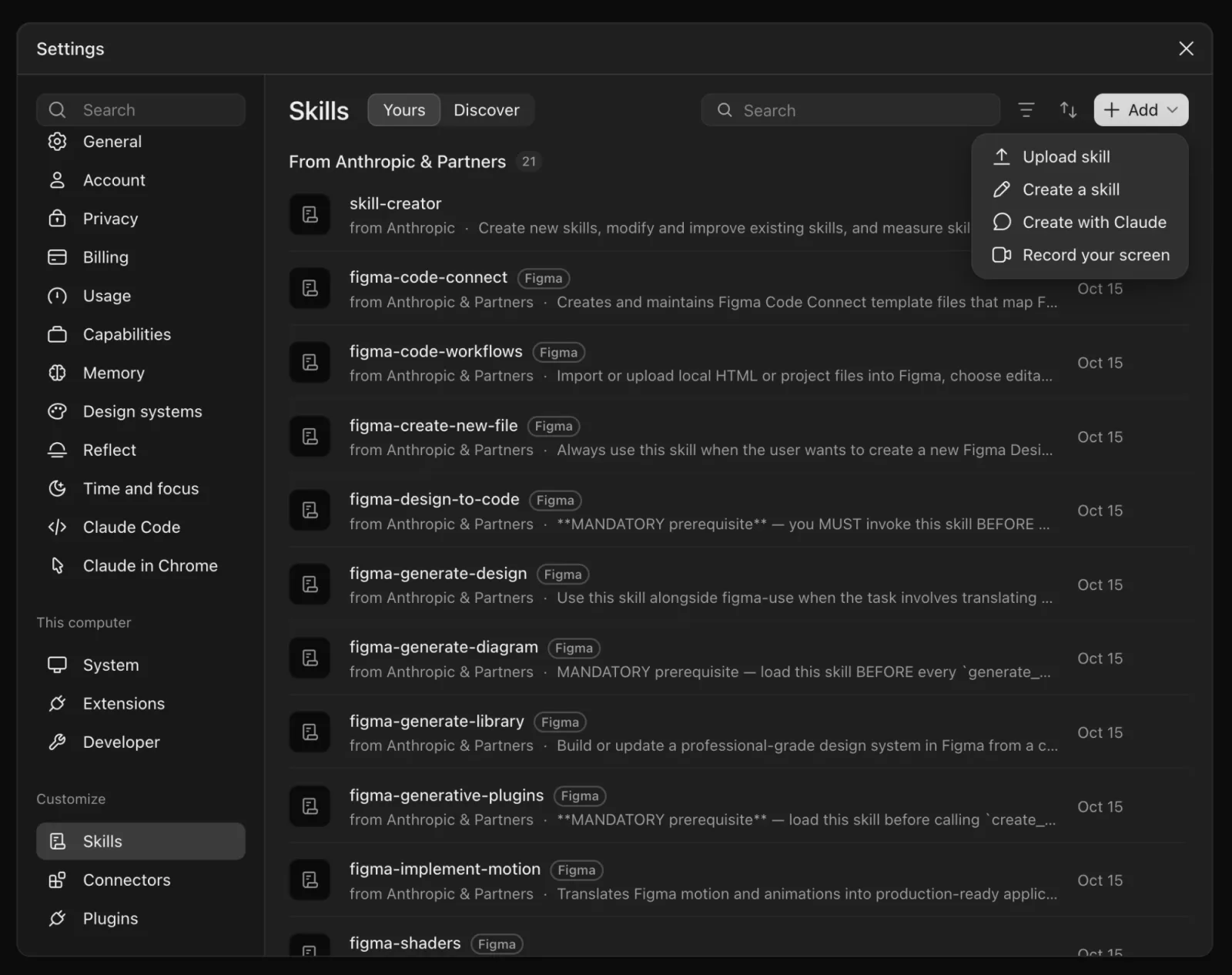Viewport: 1232px width, 975px height.
Task: Open the figma-generate-library skill
Action: (738, 732)
